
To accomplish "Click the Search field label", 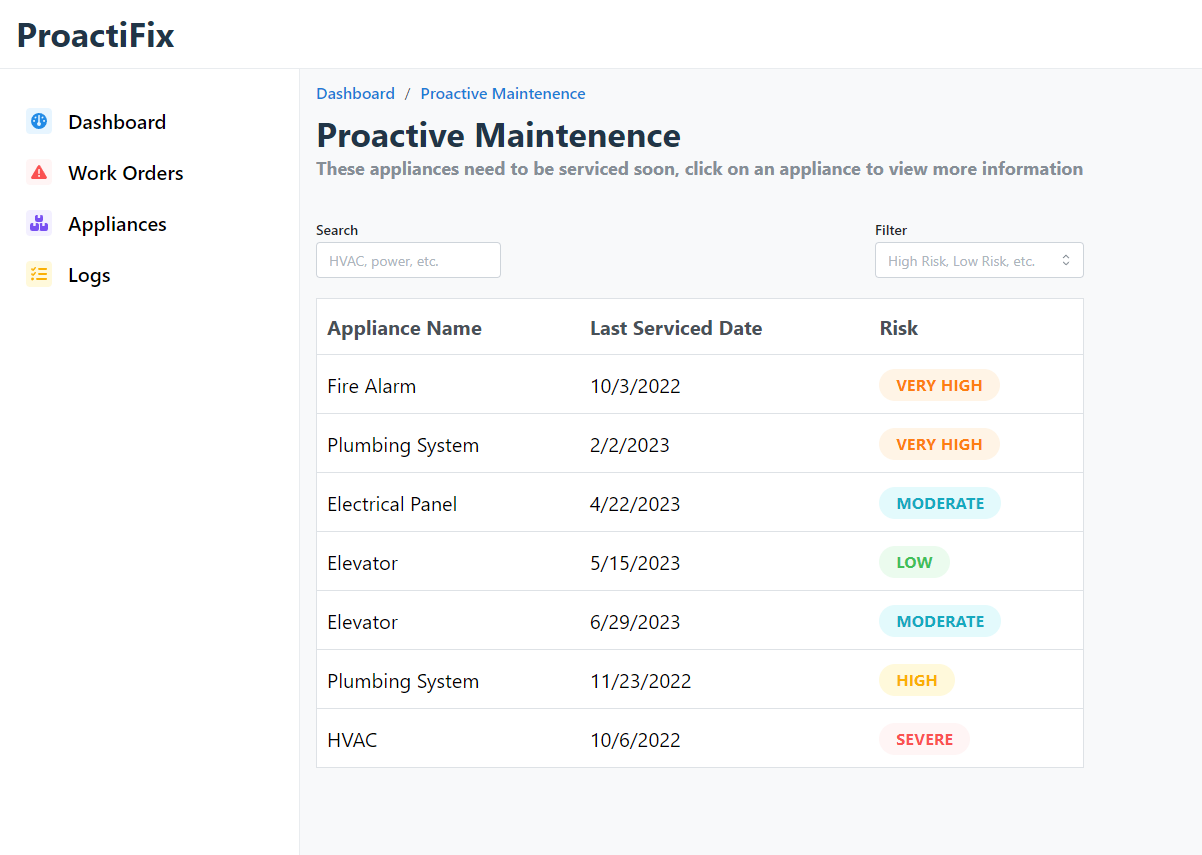I will coord(337,230).
